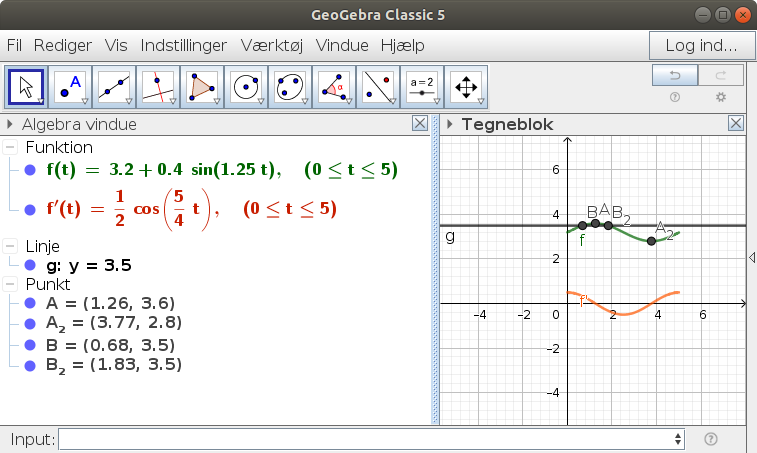Toggle visibility of derivative f'(t)
Screen dimensions: 757x453
[30, 210]
